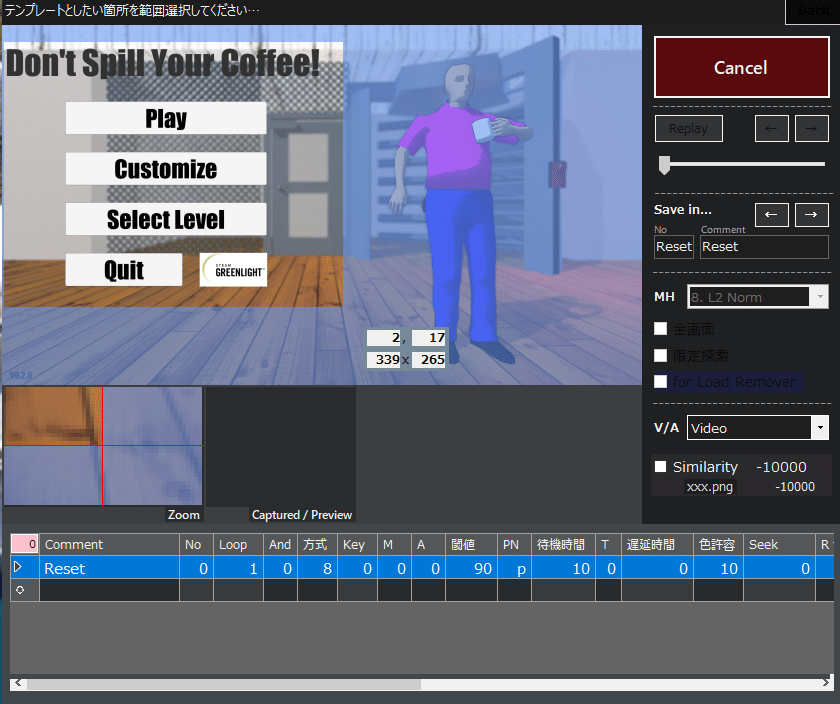The width and height of the screenshot is (840, 704).
Task: Click the 閾値 cell showing 90
Action: tap(471, 568)
